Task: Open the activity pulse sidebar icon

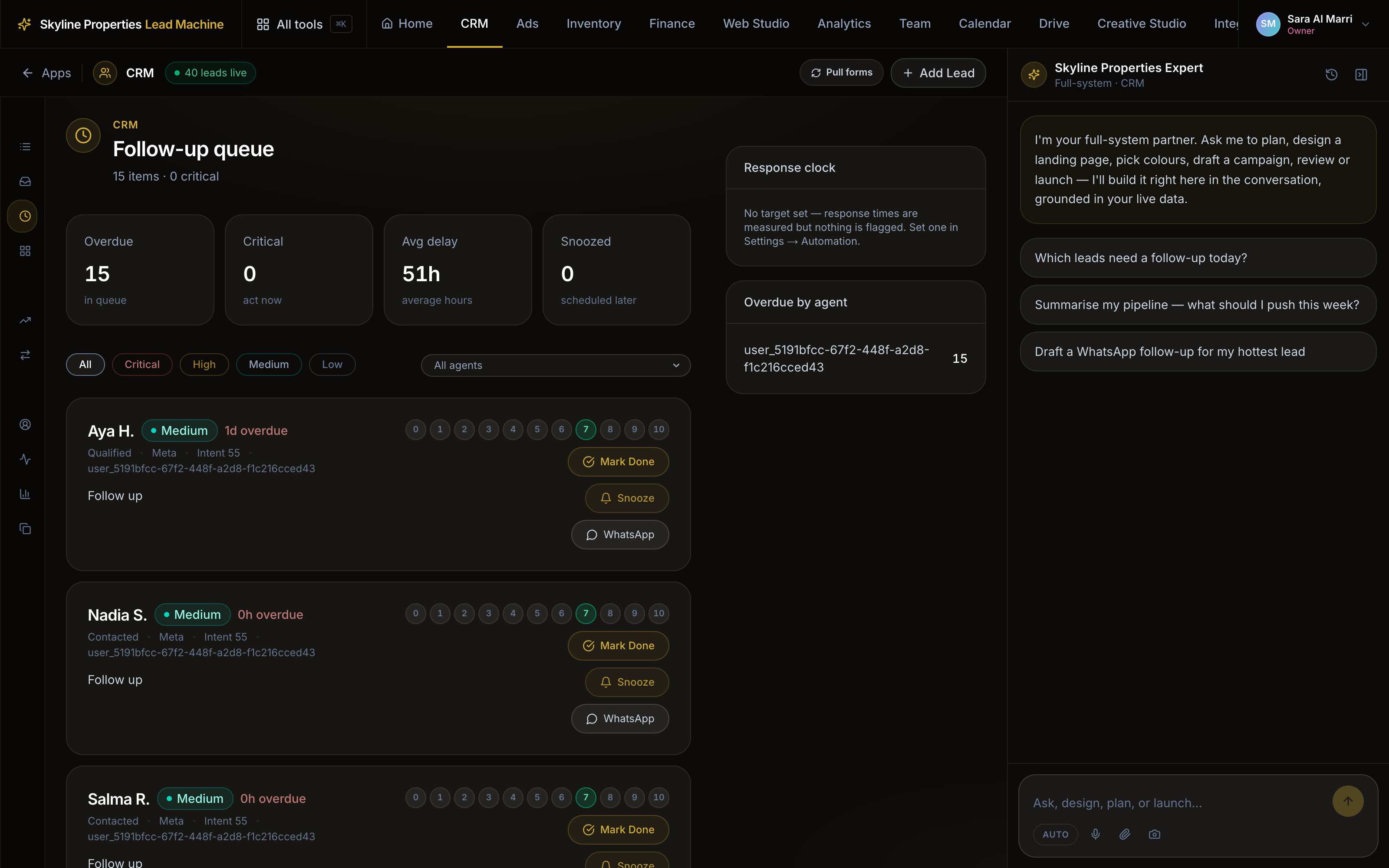Action: click(25, 459)
